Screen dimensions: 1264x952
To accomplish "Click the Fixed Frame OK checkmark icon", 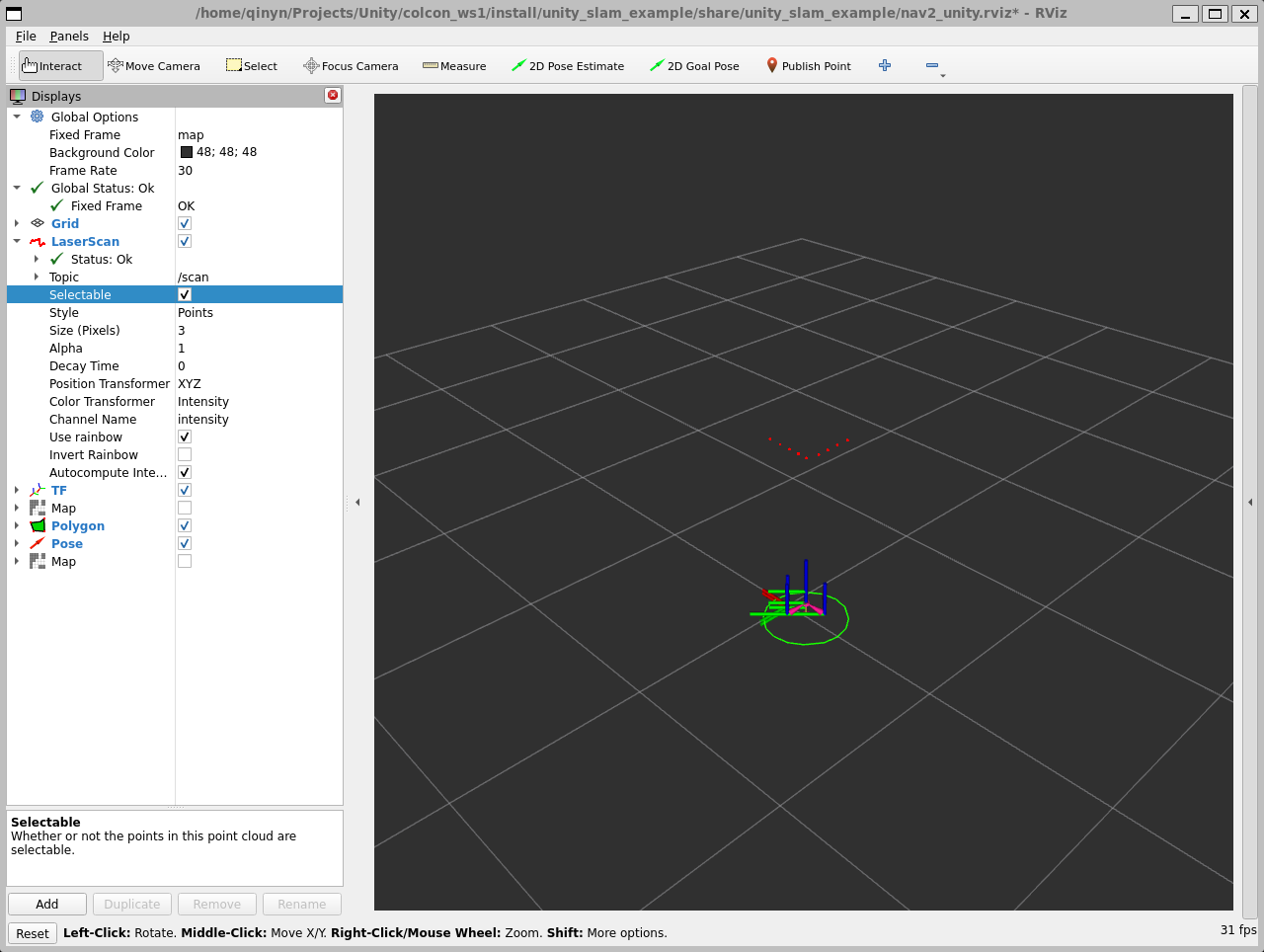I will [57, 205].
